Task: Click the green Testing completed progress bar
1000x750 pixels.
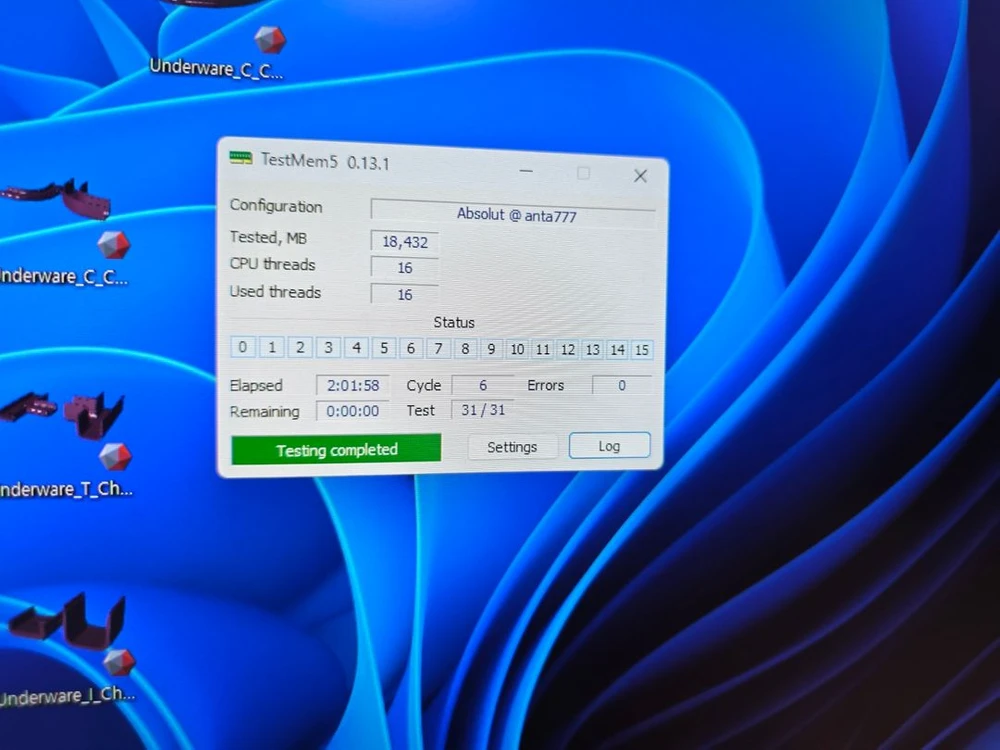Action: pos(336,450)
